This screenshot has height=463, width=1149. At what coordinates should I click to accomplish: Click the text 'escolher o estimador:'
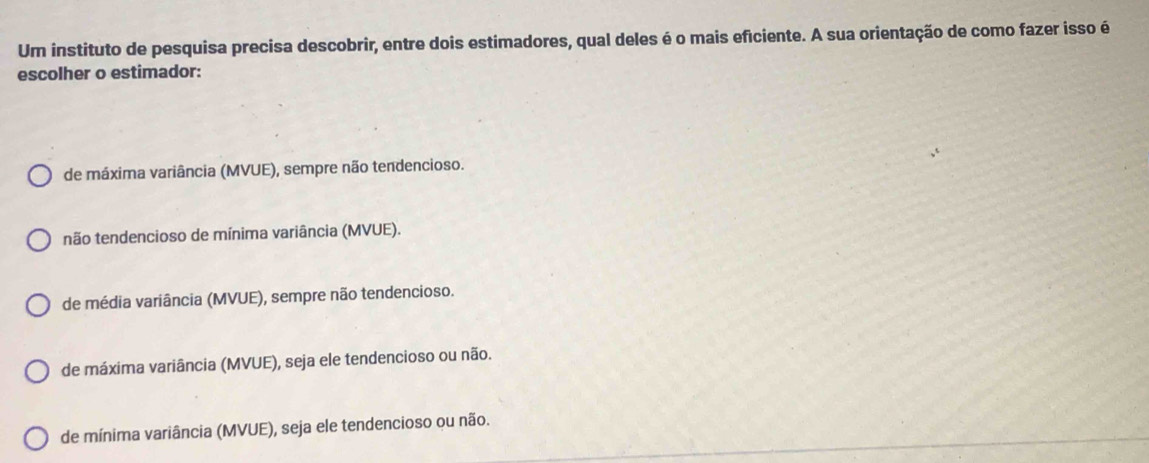tap(110, 74)
